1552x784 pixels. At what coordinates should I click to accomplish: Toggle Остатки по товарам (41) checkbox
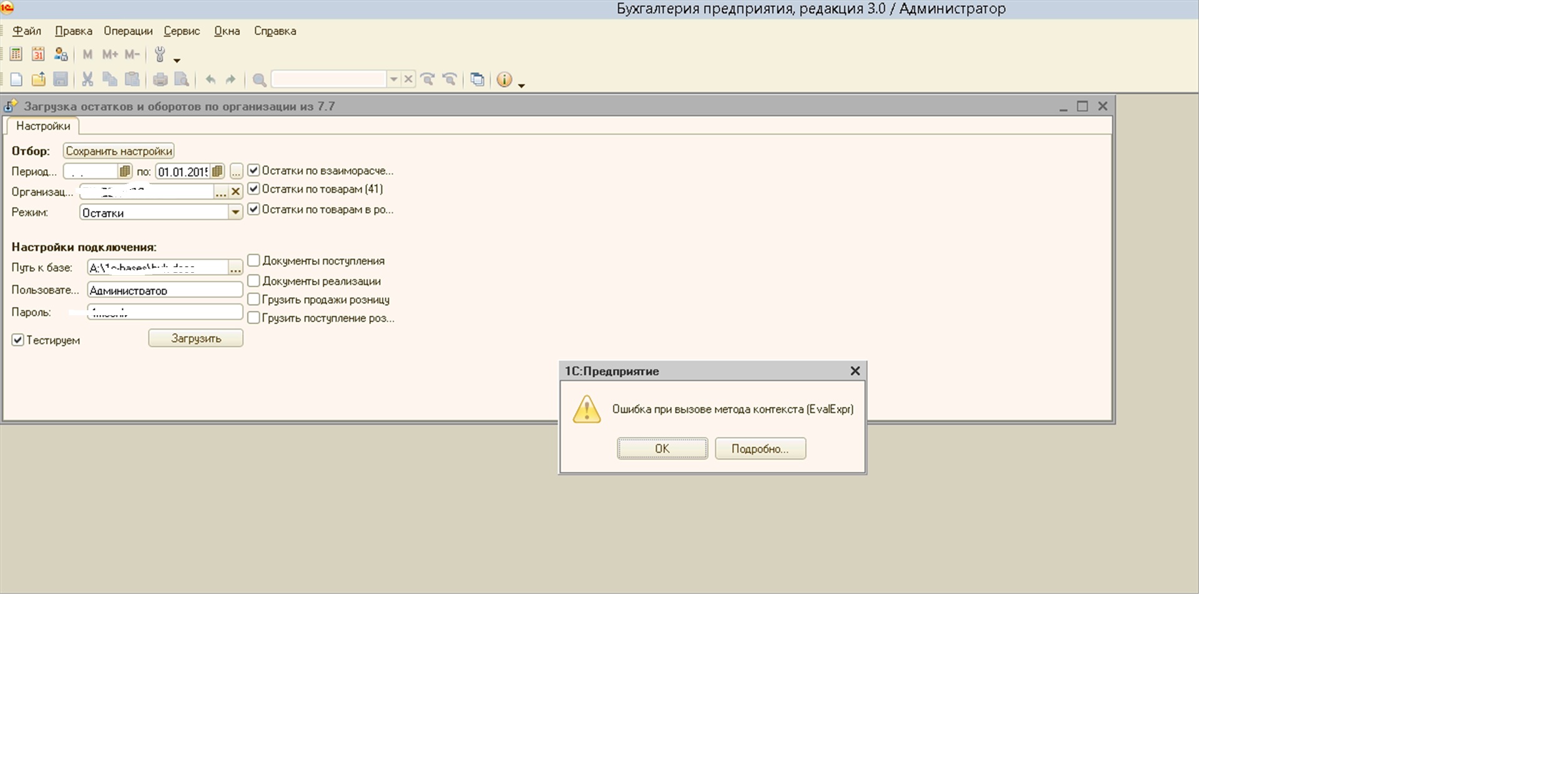[253, 189]
